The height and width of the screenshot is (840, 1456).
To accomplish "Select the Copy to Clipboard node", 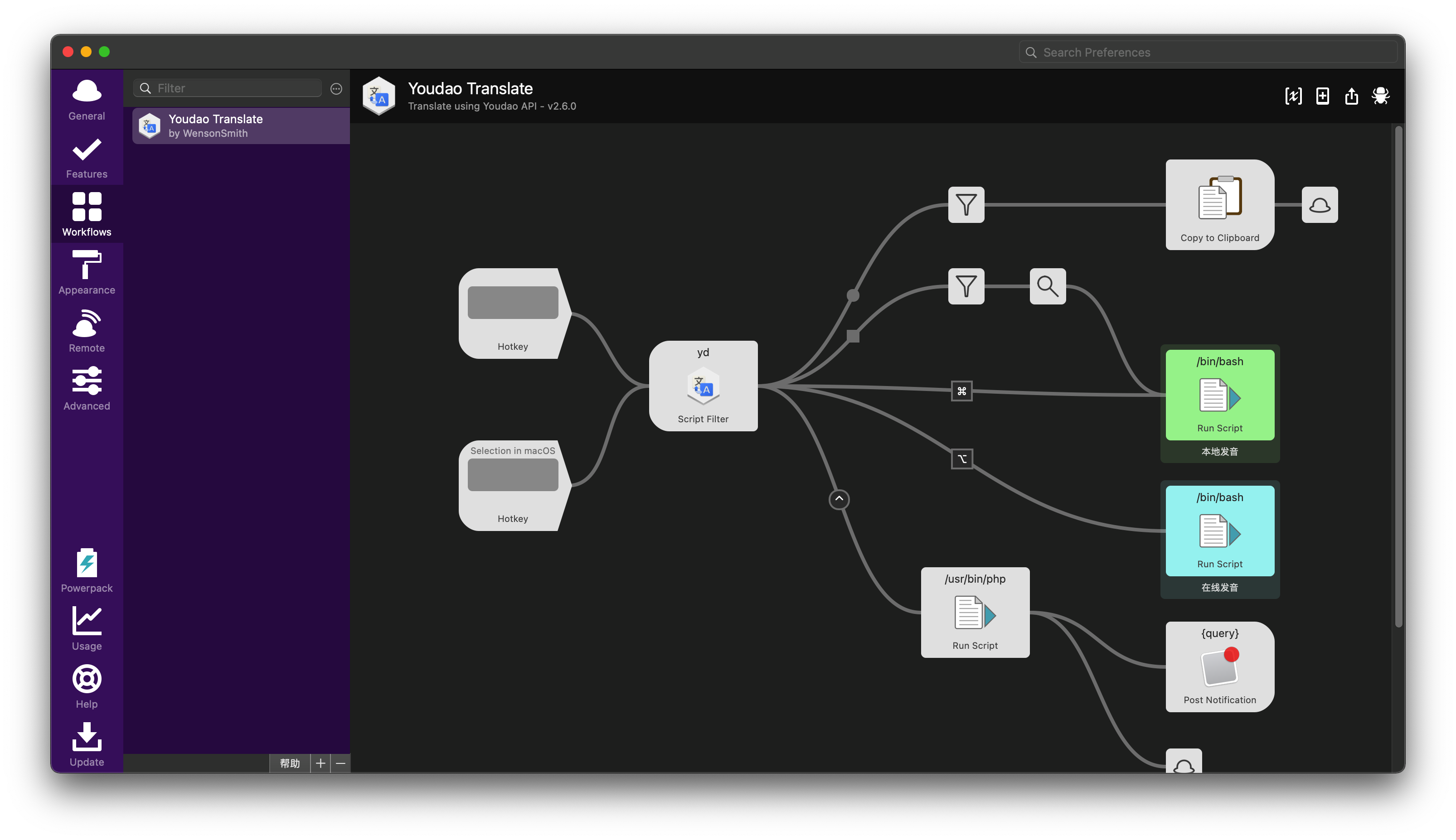I will [x=1220, y=204].
